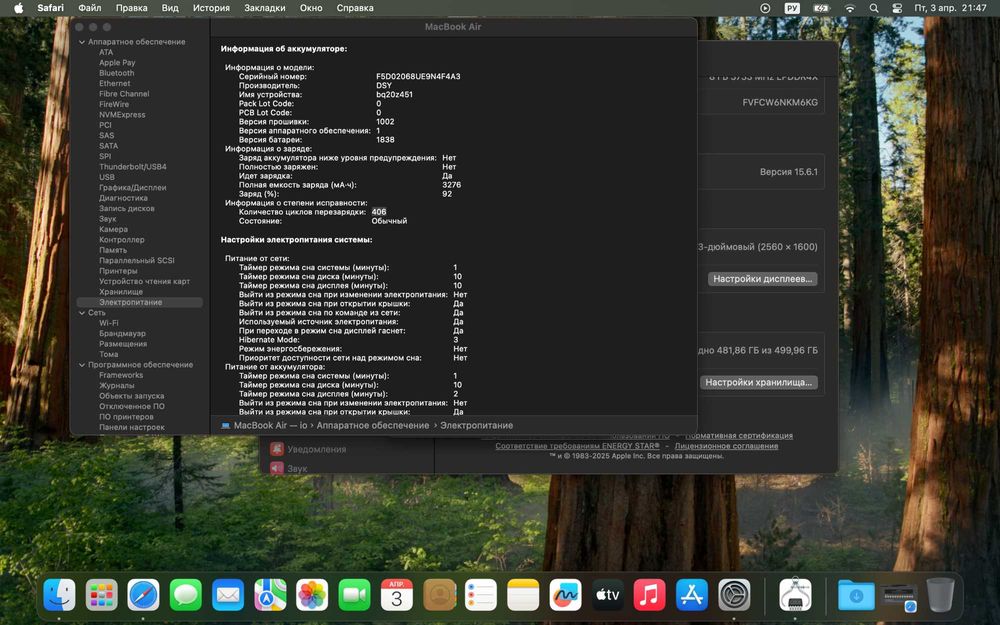Click the Настройки дисплеев... button
The width and height of the screenshot is (1000, 625).
pyautogui.click(x=762, y=279)
